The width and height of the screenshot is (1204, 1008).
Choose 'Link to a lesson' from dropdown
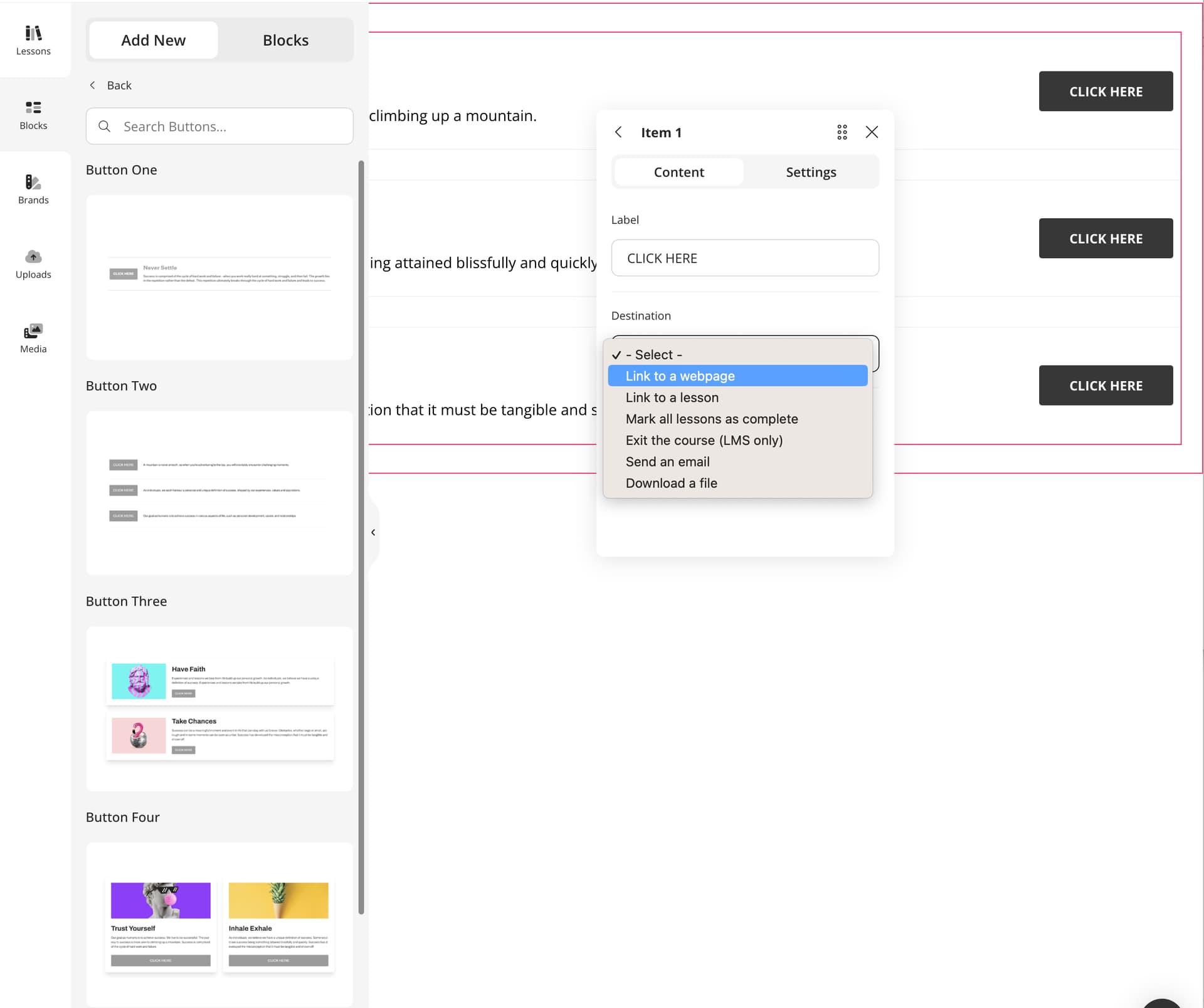[x=672, y=397]
